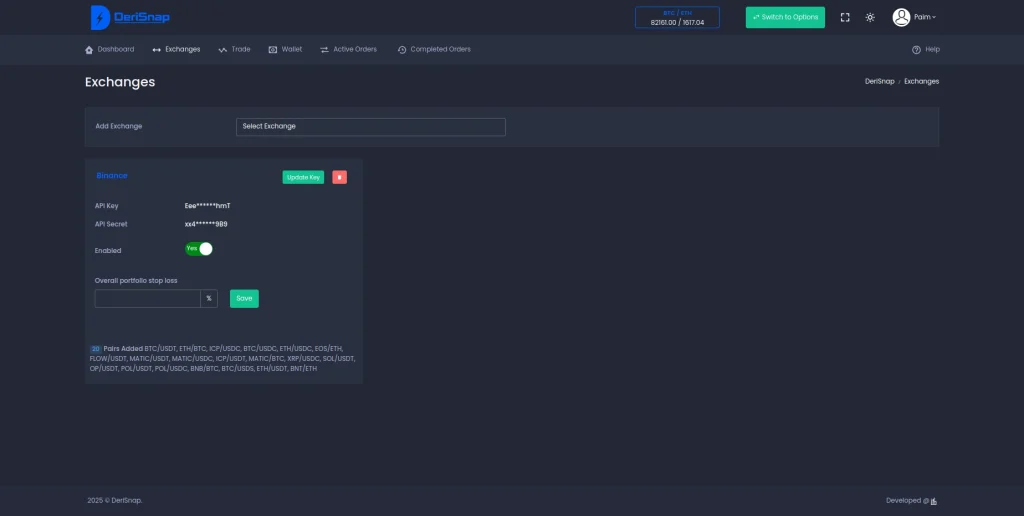This screenshot has height=516, width=1024.
Task: Switch theme with the sun icon
Action: pos(870,17)
